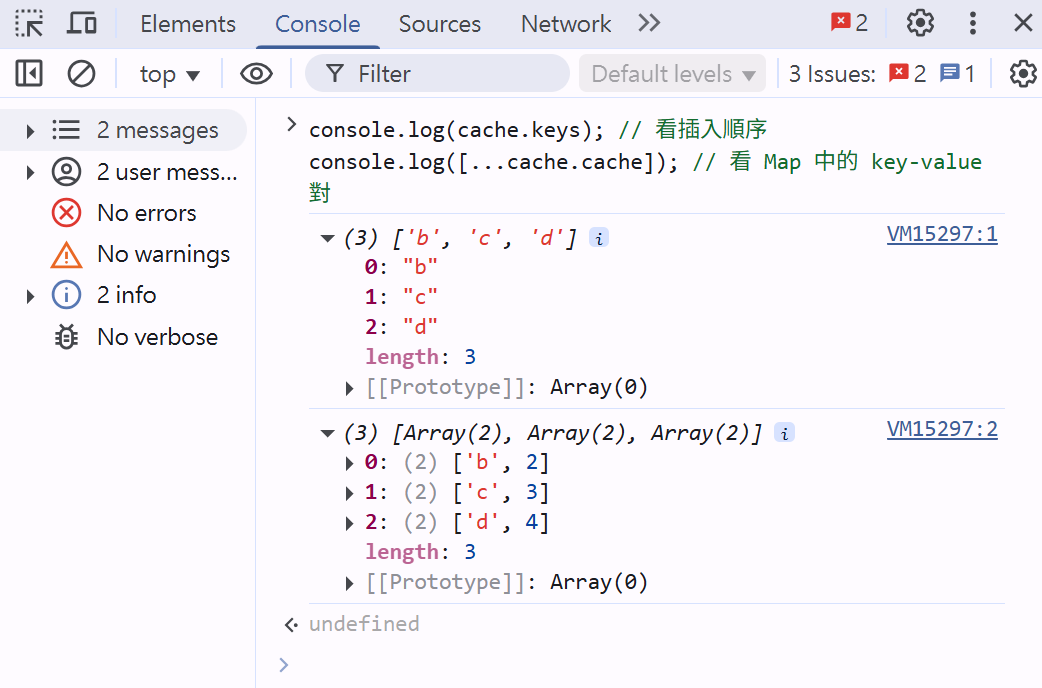Click the red issues icon showing 2

[907, 73]
